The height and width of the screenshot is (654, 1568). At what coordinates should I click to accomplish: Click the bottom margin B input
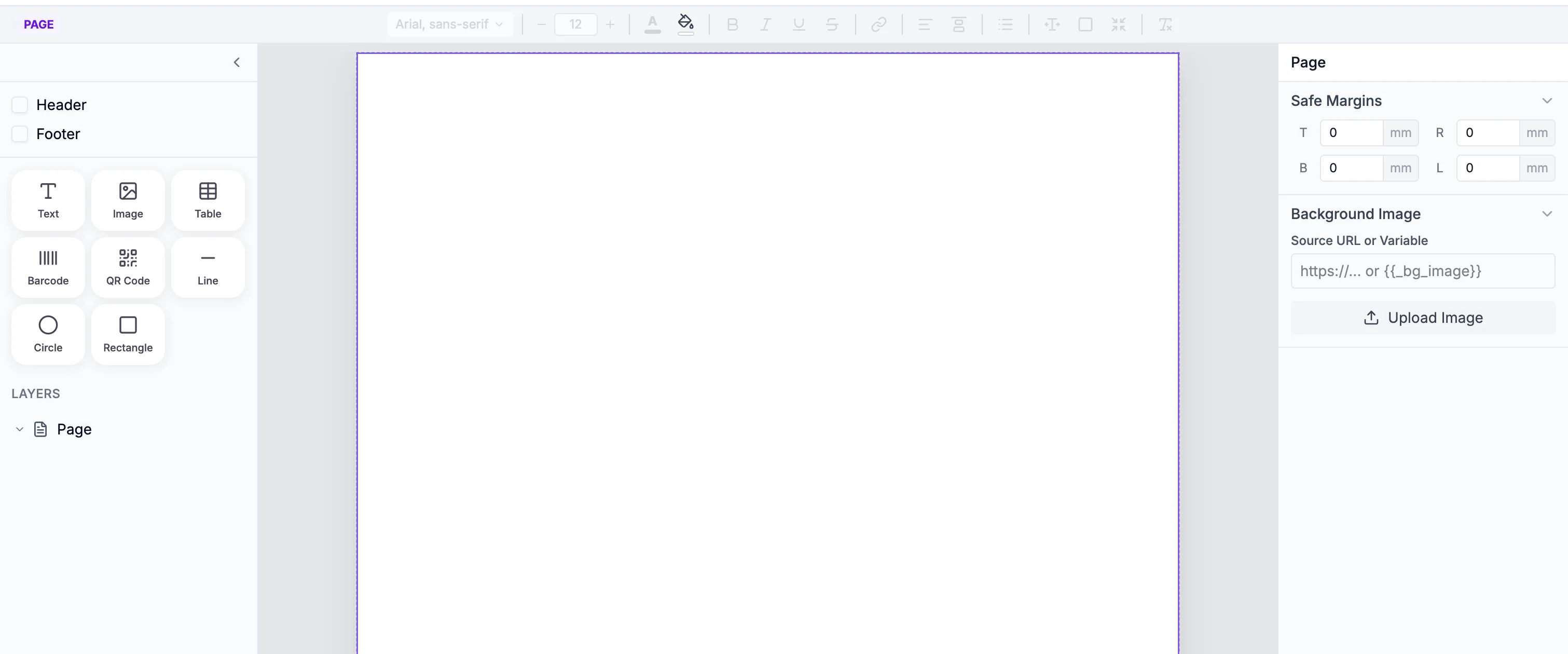coord(1351,168)
